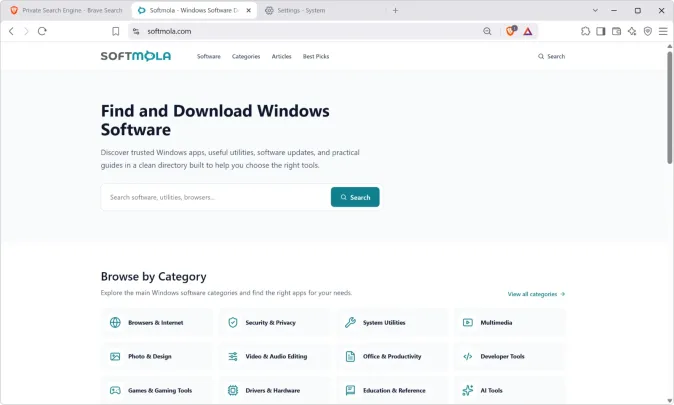Click the code brackets icon for Developer Tools
This screenshot has height=405, width=674.
[x=468, y=356]
